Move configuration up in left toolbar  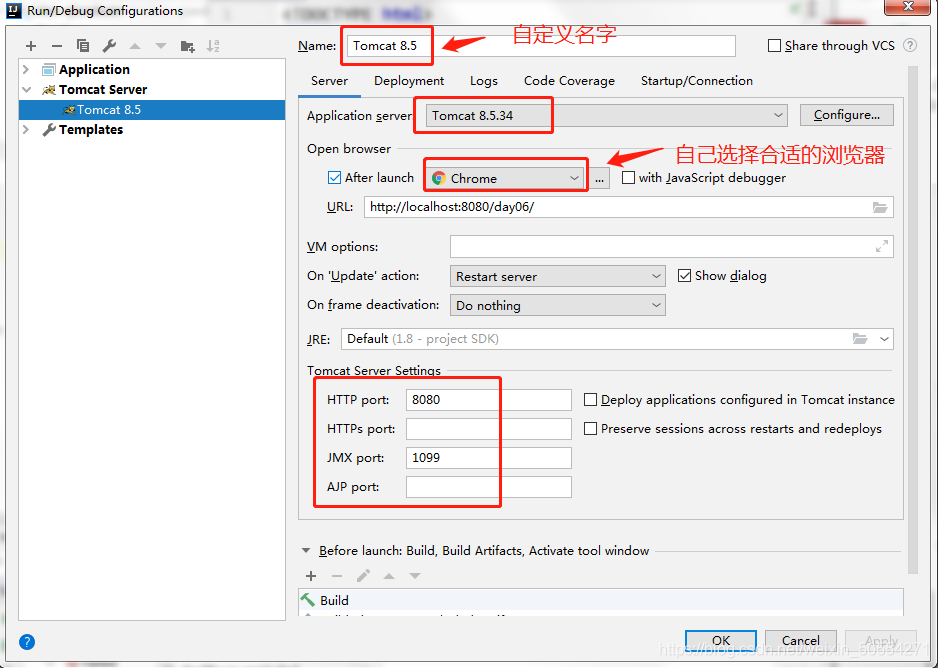tap(135, 46)
